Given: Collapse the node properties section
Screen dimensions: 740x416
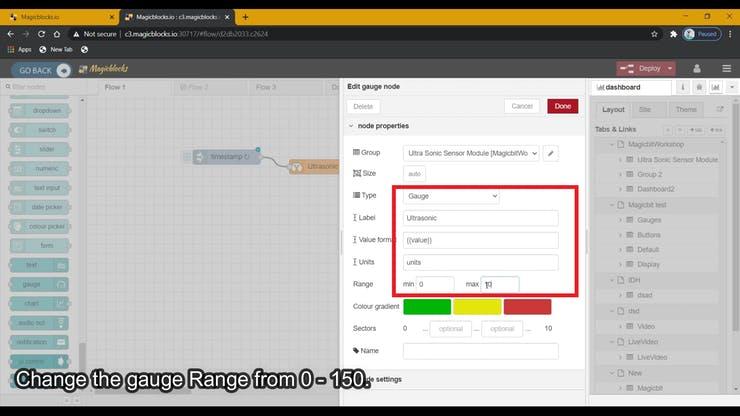Looking at the screenshot, I should 351,126.
